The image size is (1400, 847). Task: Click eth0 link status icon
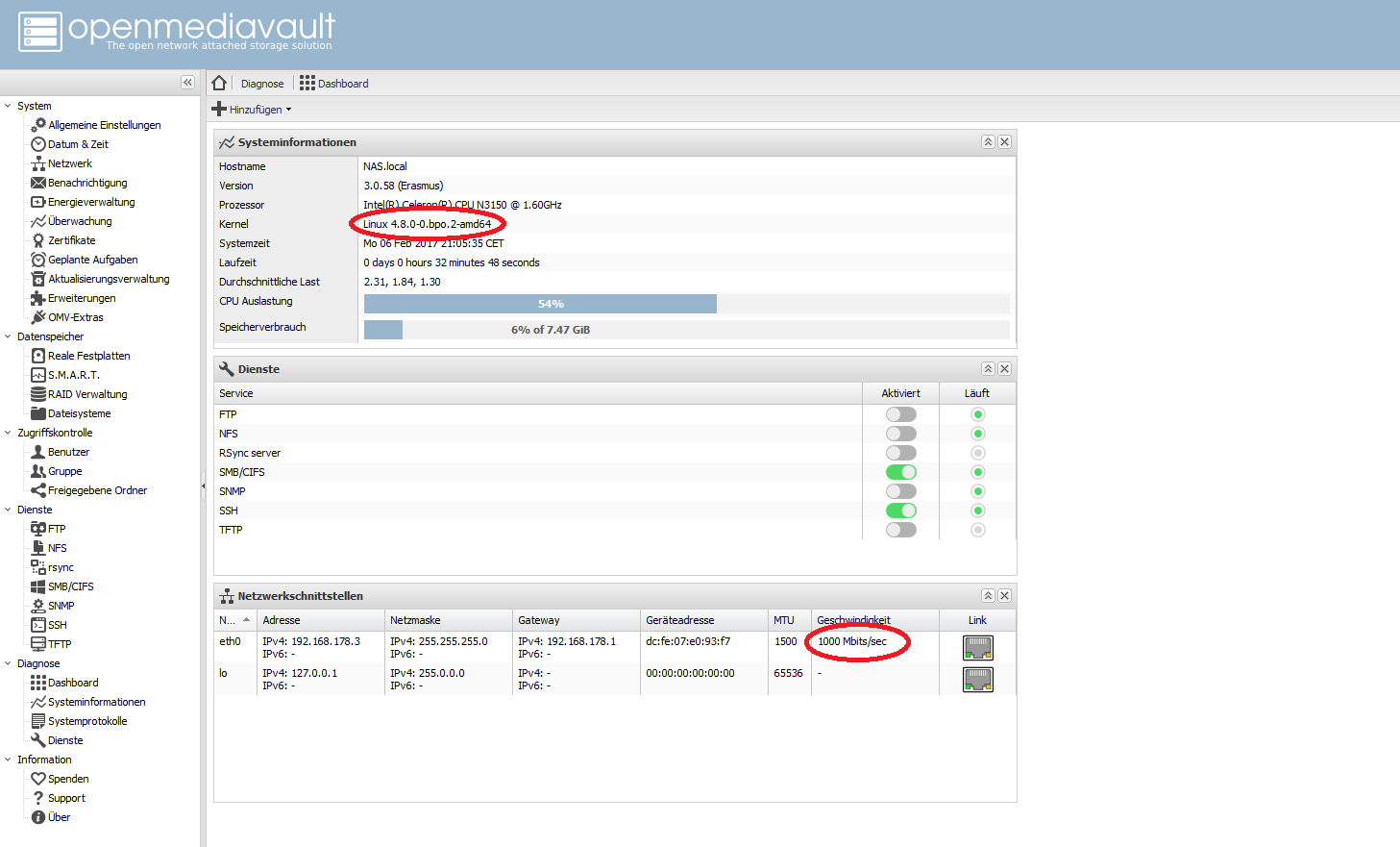[x=977, y=648]
